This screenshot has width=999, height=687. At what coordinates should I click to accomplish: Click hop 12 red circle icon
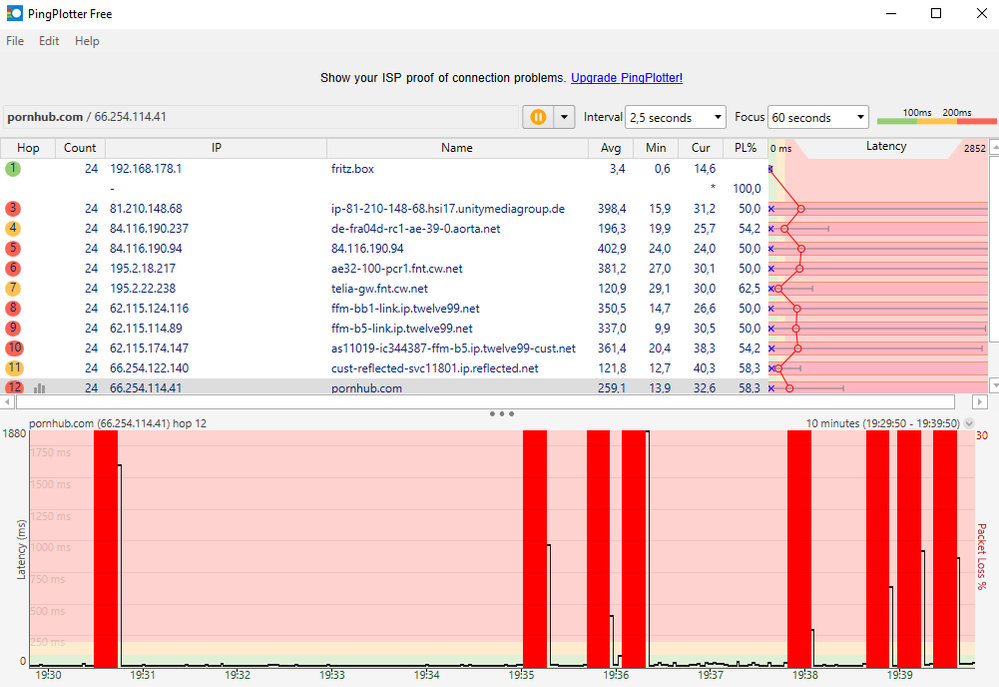tap(14, 387)
